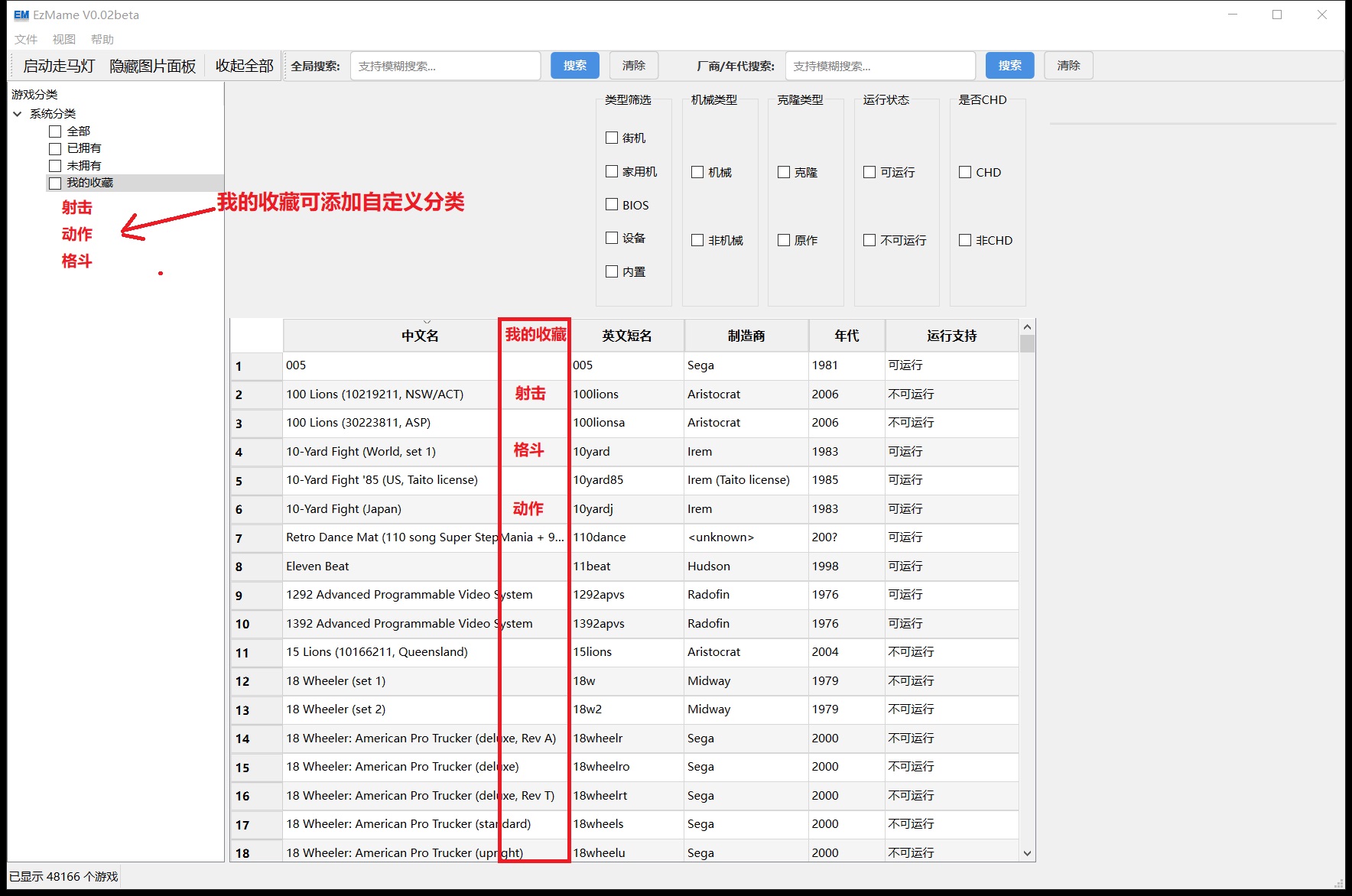This screenshot has width=1352, height=896.
Task: Select the '<unknown>' manufacturer cell
Action: 746,537
